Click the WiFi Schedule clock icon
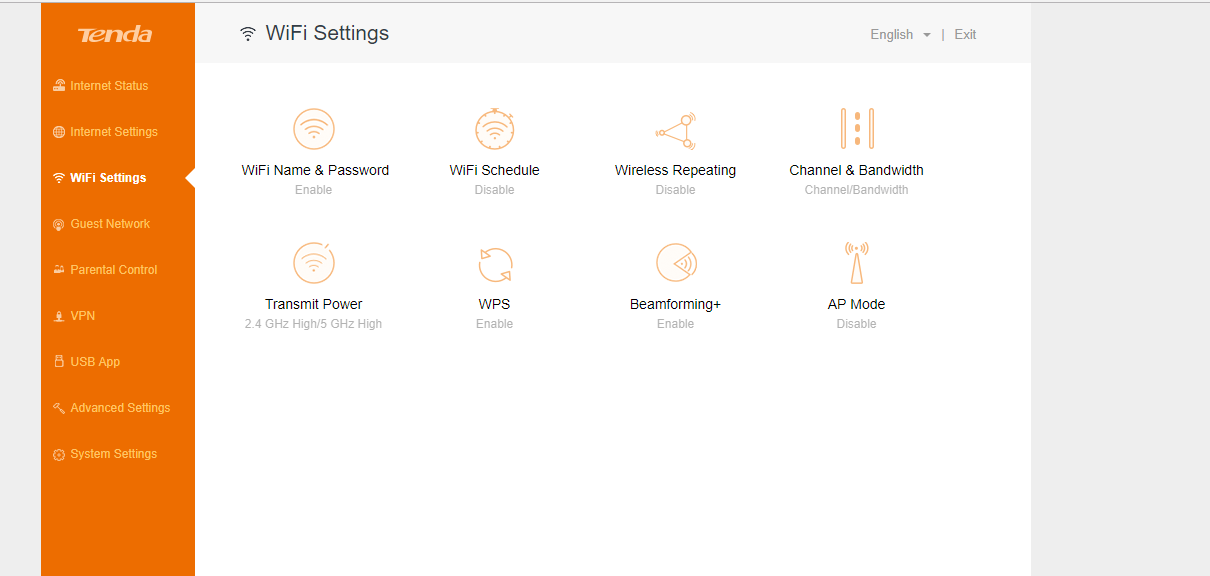 coord(494,129)
